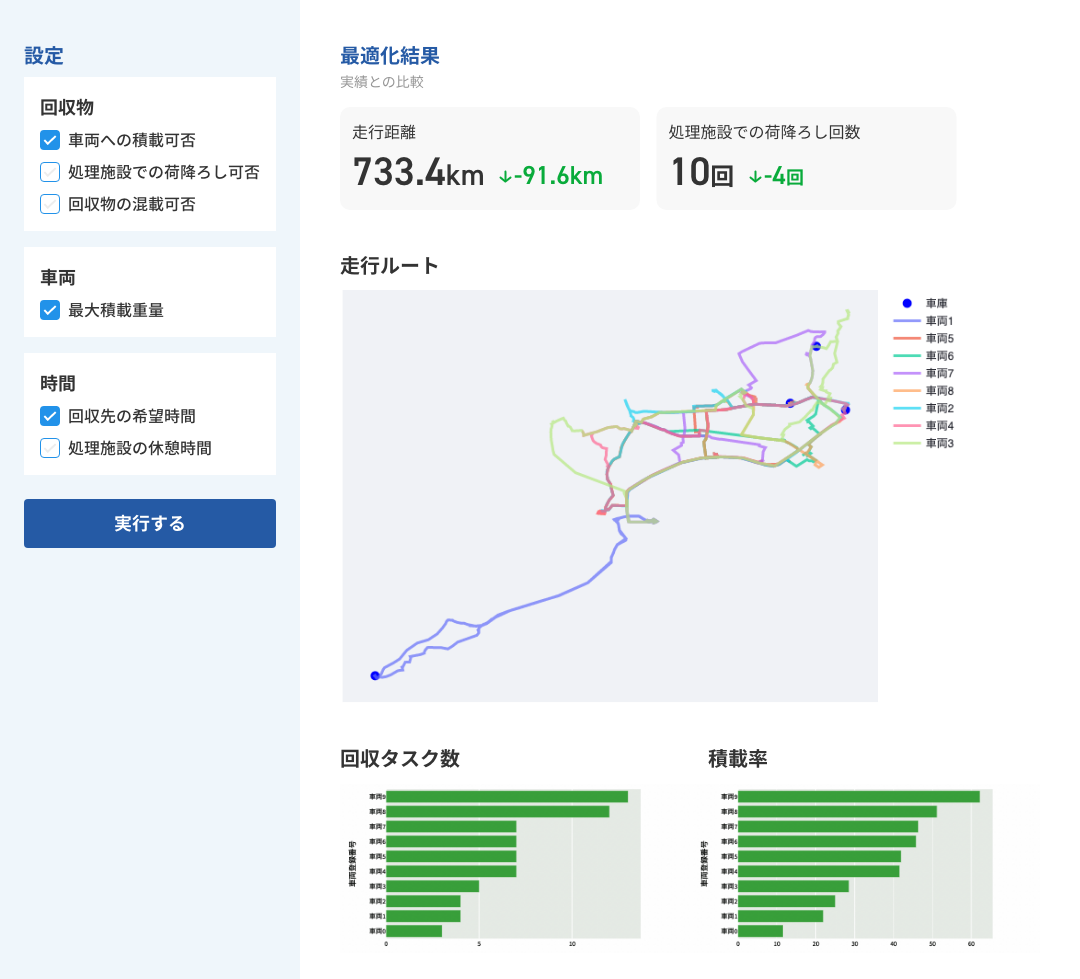Click the isolated depot dot ending 車両1's route
The image size is (1080, 979).
click(x=375, y=676)
